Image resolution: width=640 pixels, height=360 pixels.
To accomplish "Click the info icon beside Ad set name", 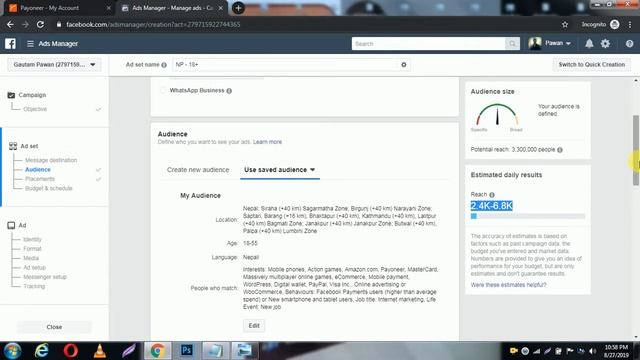I will tap(164, 65).
